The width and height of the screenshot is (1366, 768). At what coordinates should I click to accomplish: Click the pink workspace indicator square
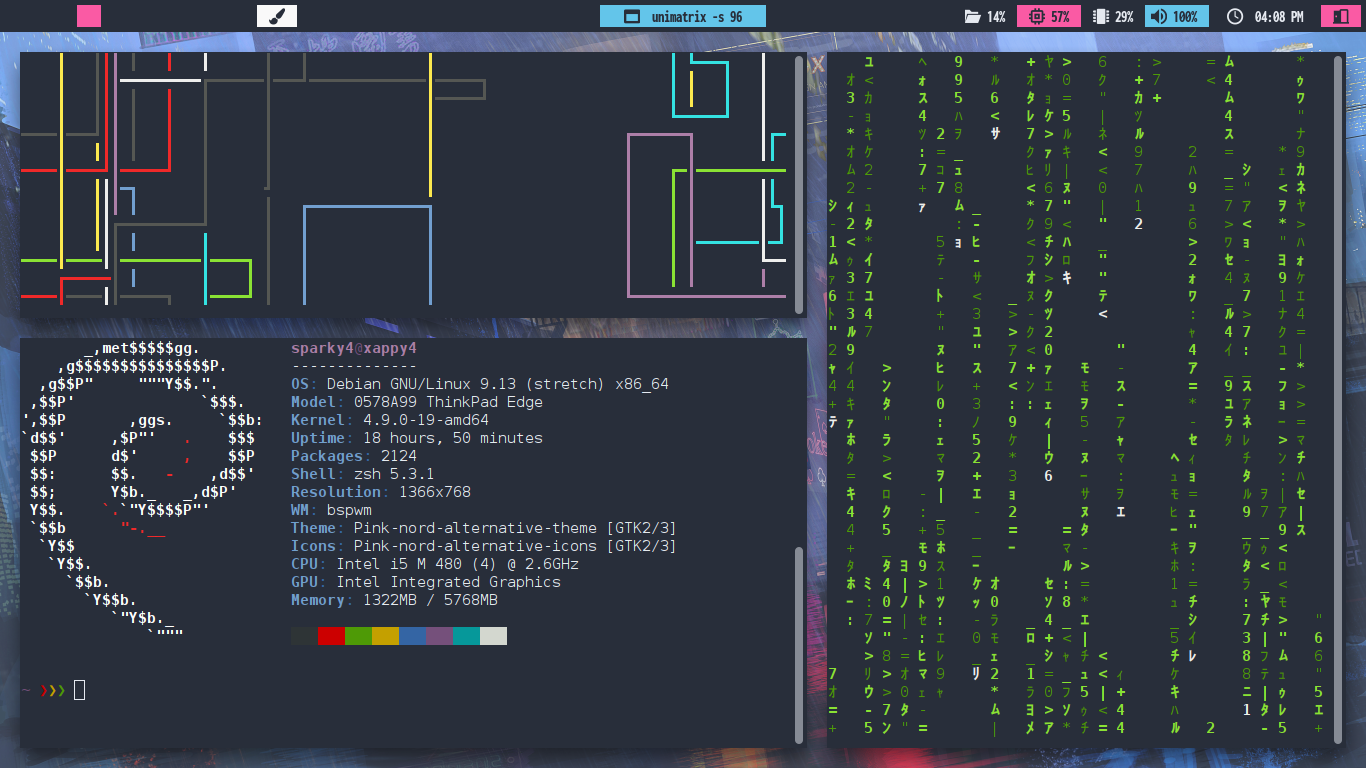pos(89,16)
